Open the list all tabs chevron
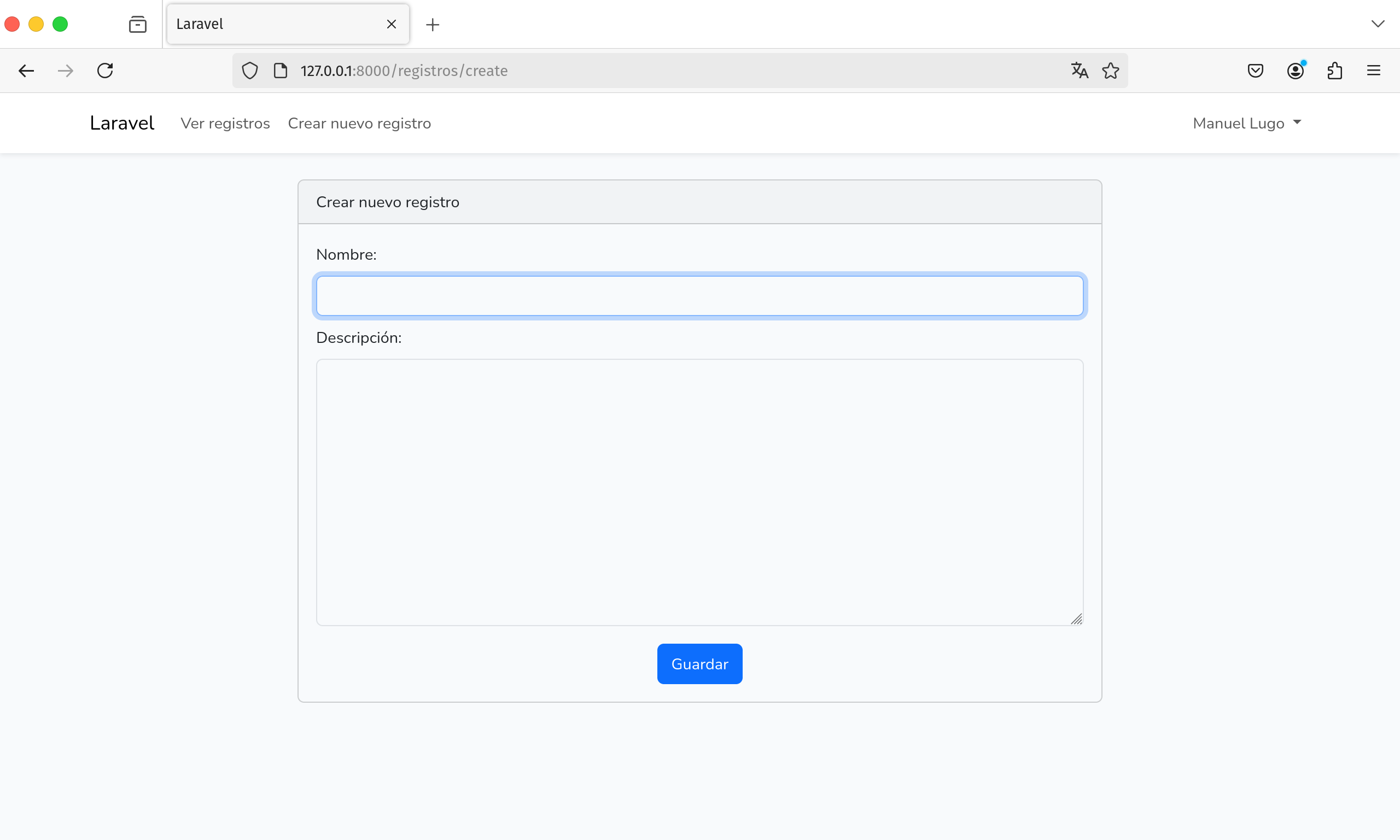This screenshot has height=840, width=1400. (x=1378, y=24)
